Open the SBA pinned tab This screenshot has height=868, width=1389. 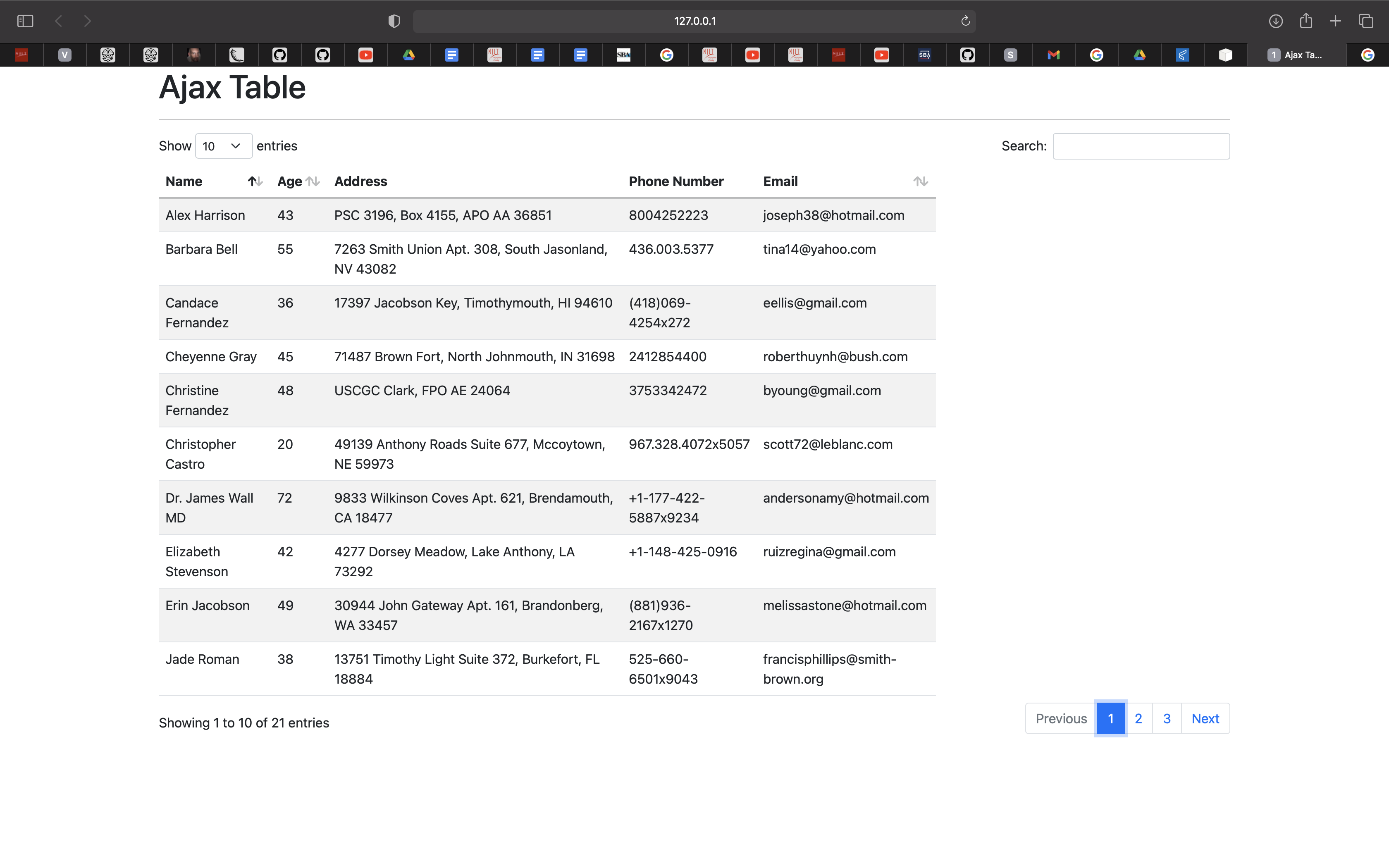tap(623, 55)
